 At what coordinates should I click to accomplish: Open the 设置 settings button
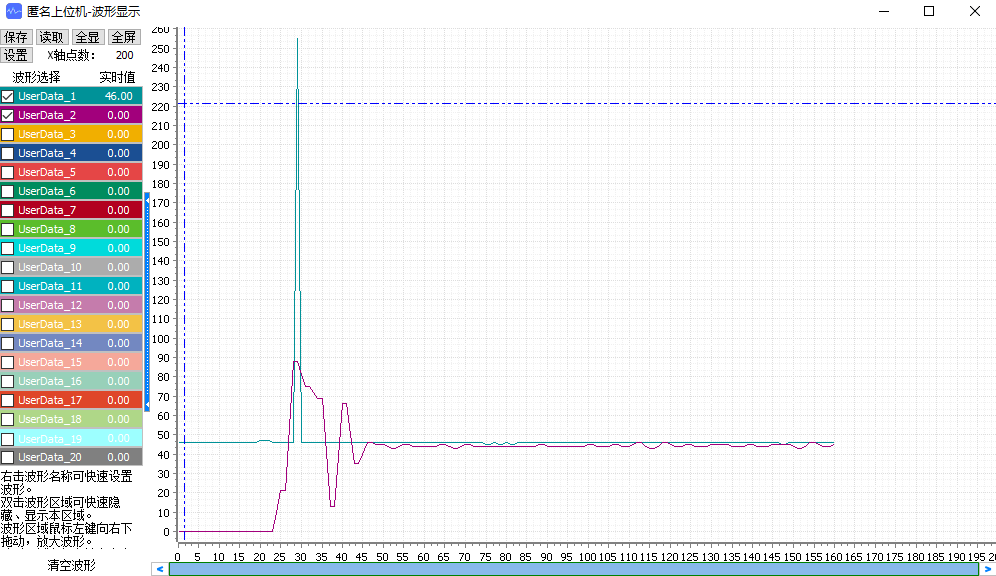(x=16, y=55)
